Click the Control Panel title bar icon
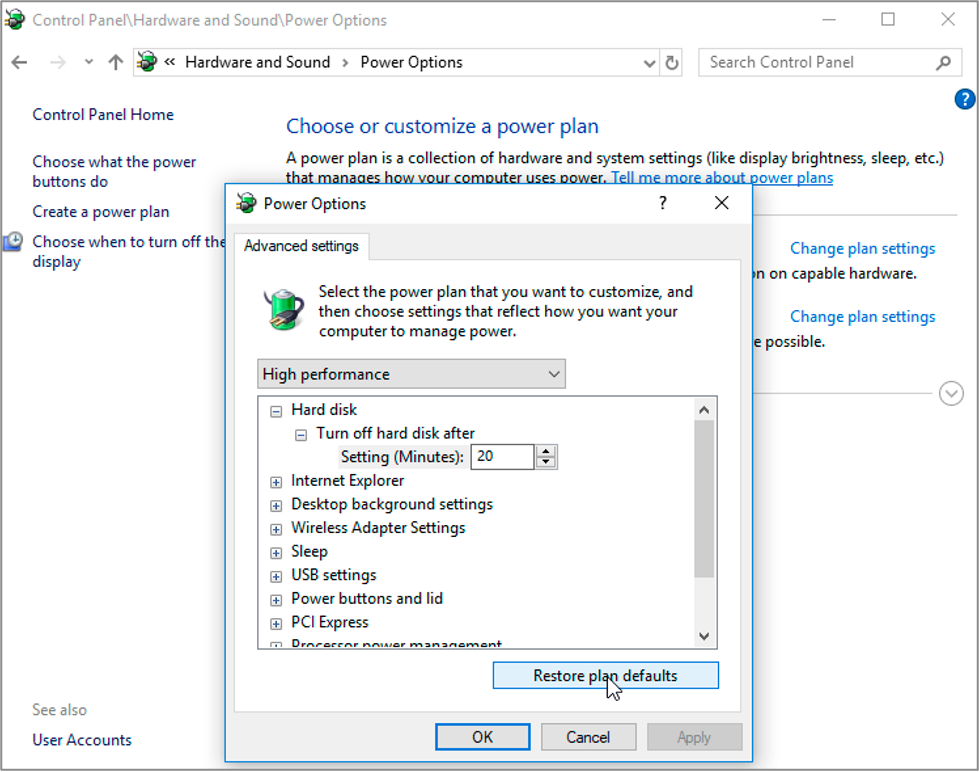 click(x=14, y=20)
